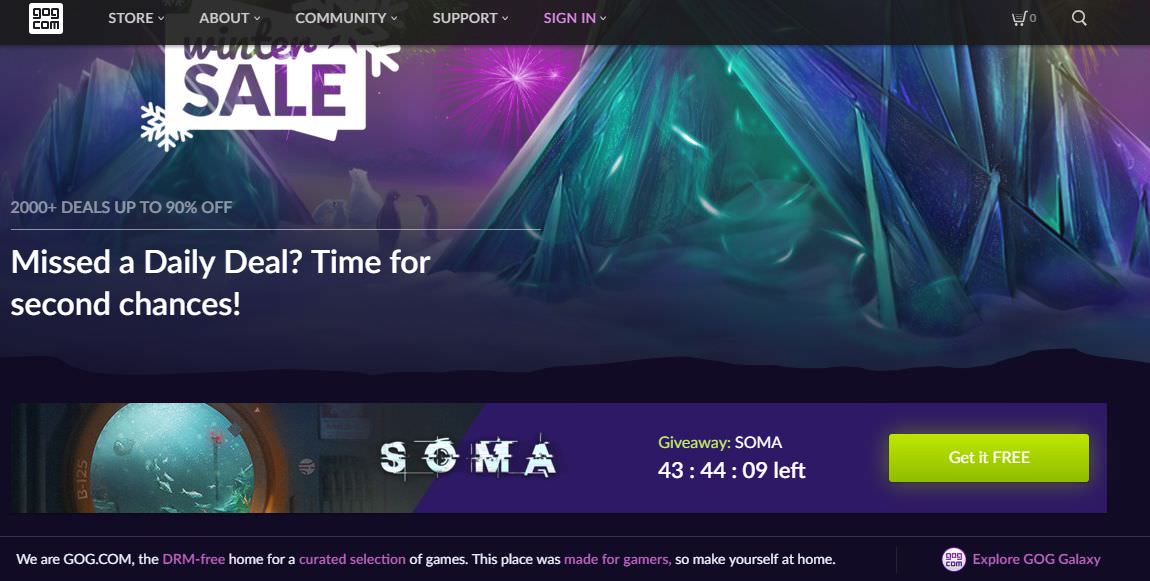This screenshot has height=581, width=1150.
Task: Follow the curated selection link
Action: [352, 559]
